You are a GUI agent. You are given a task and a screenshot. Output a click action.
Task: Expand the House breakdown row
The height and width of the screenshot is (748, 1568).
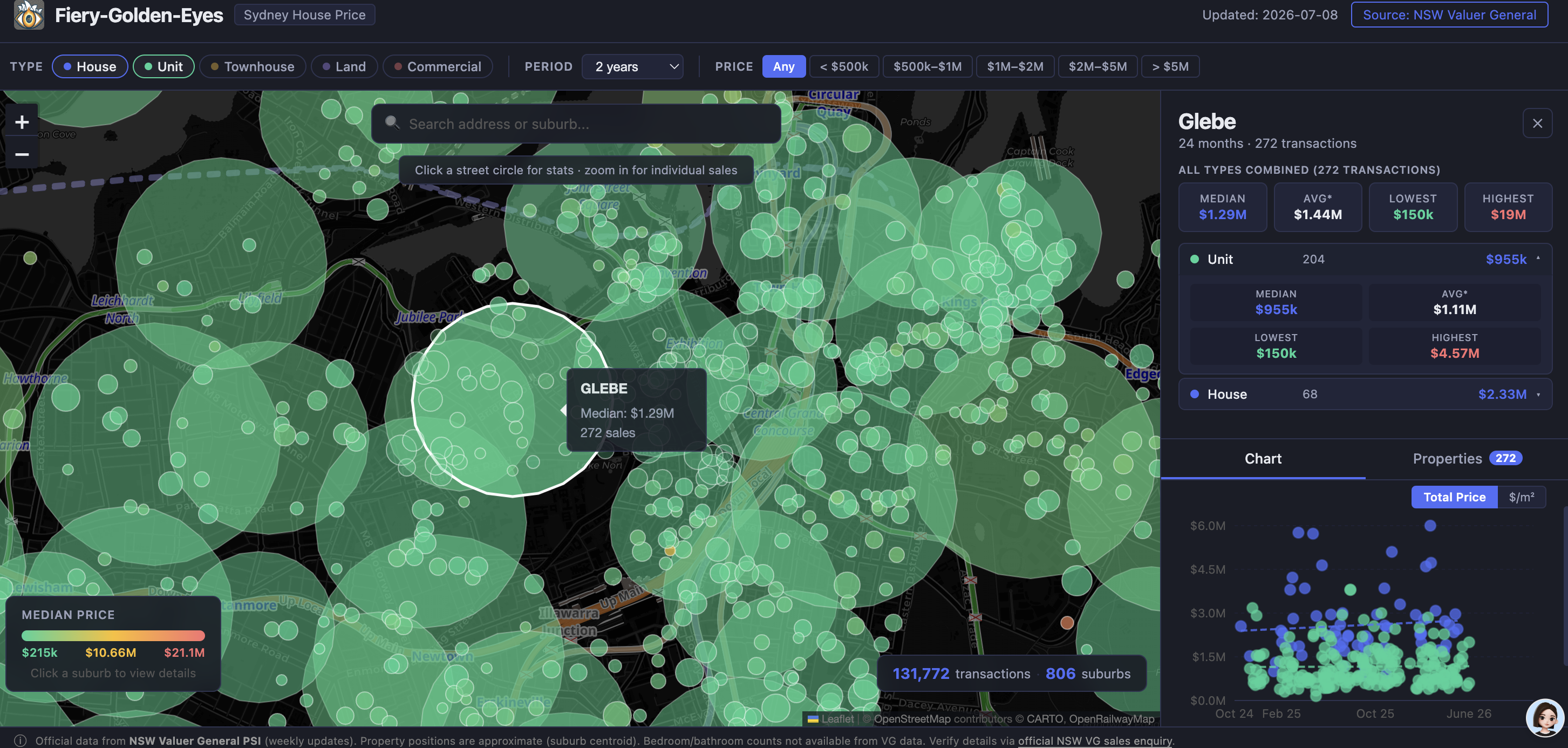click(x=1365, y=395)
